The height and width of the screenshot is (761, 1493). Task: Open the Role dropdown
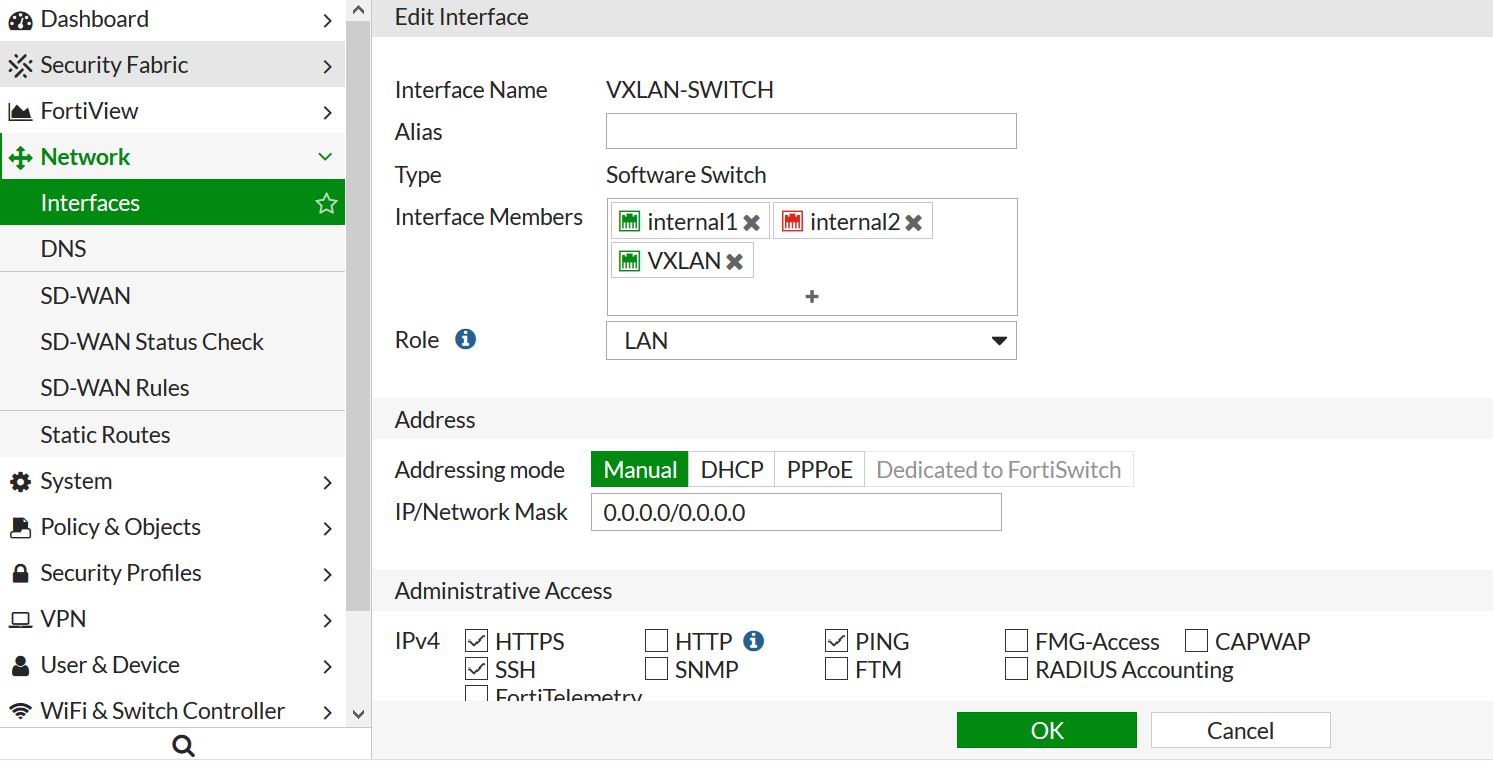pyautogui.click(x=812, y=341)
